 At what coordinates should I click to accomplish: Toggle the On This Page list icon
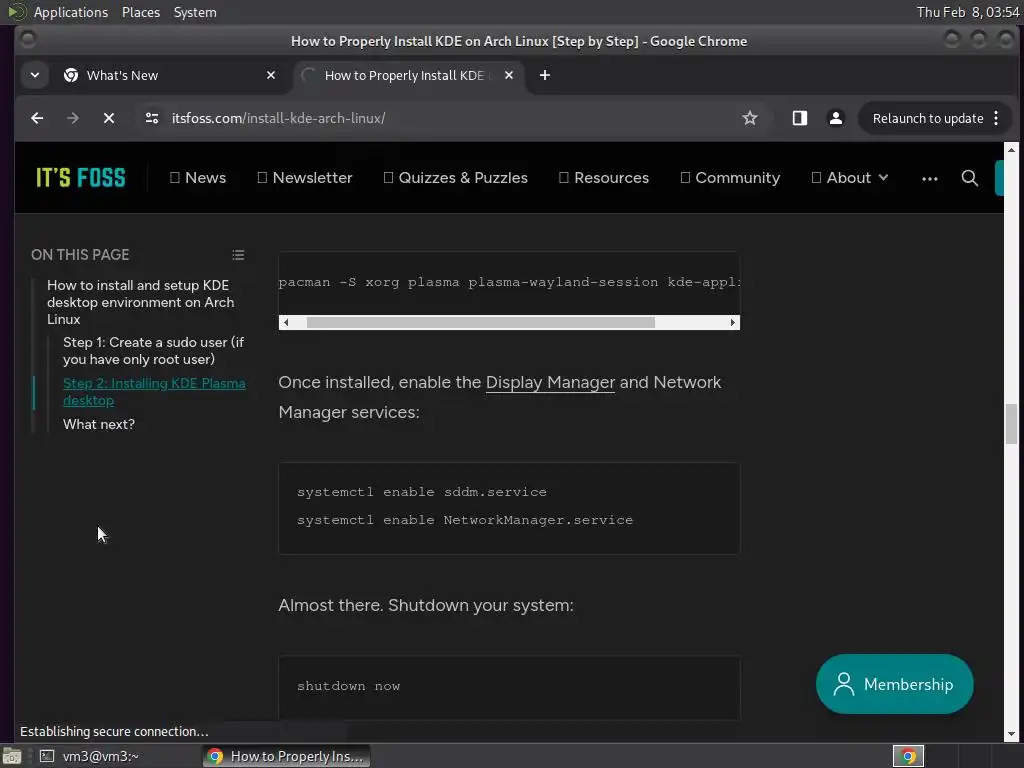click(238, 255)
